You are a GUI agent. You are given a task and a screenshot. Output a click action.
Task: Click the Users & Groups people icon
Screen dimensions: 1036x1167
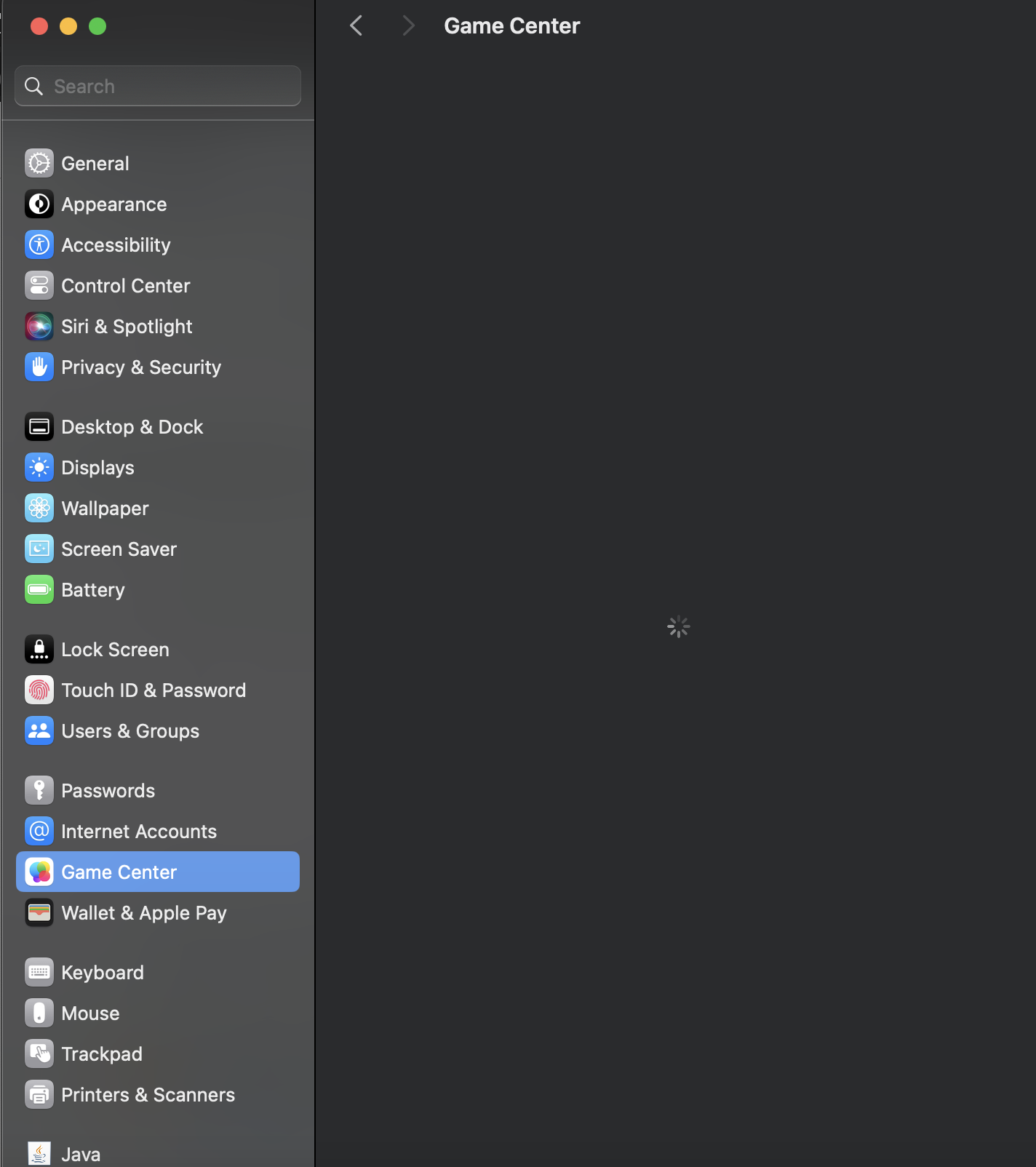click(x=39, y=731)
